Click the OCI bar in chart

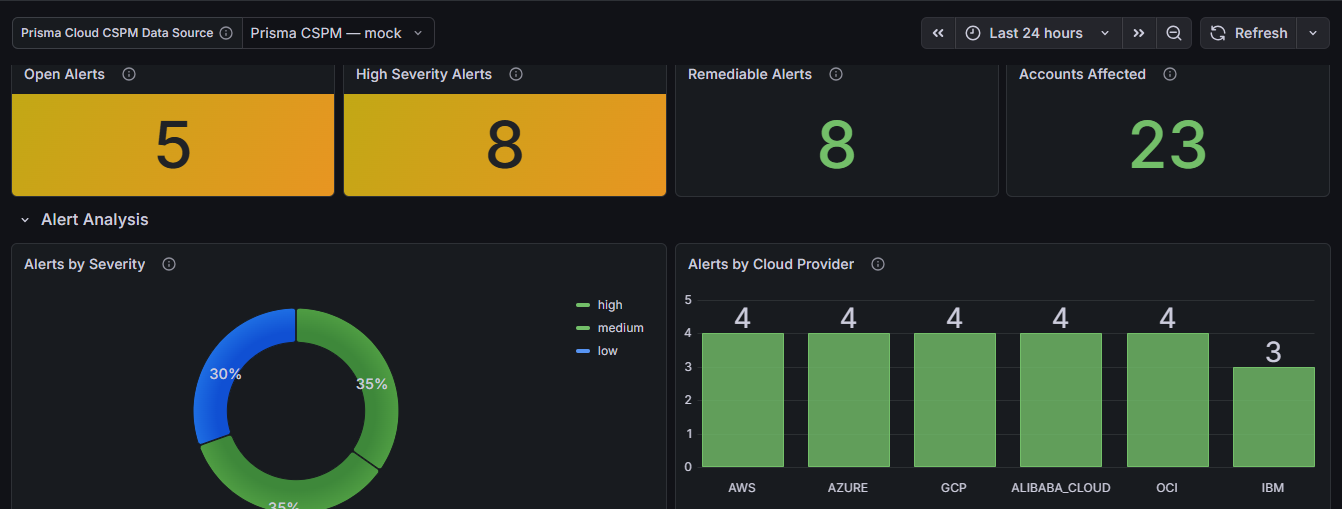1167,400
